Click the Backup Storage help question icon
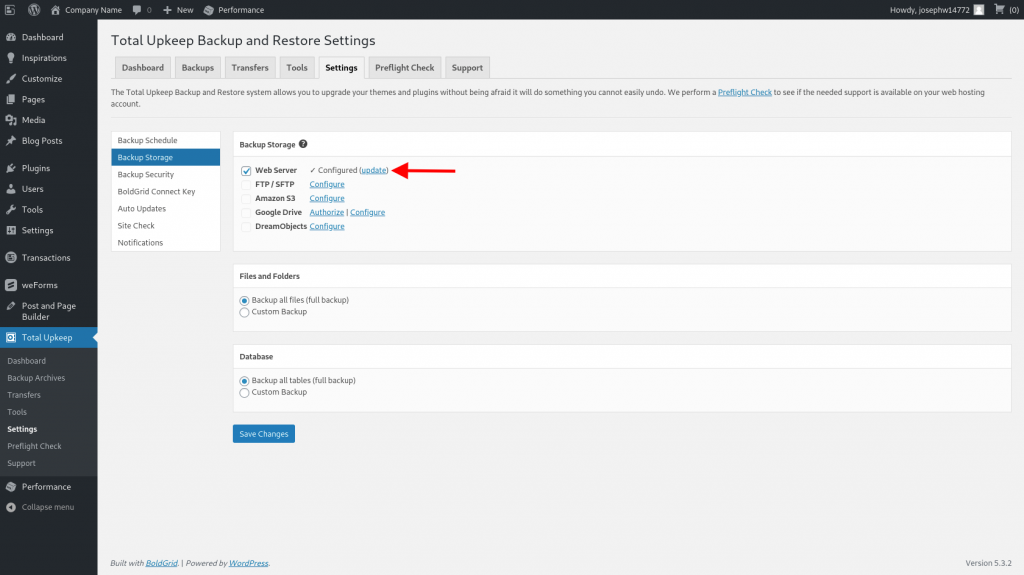Image resolution: width=1024 pixels, height=575 pixels. (x=303, y=144)
